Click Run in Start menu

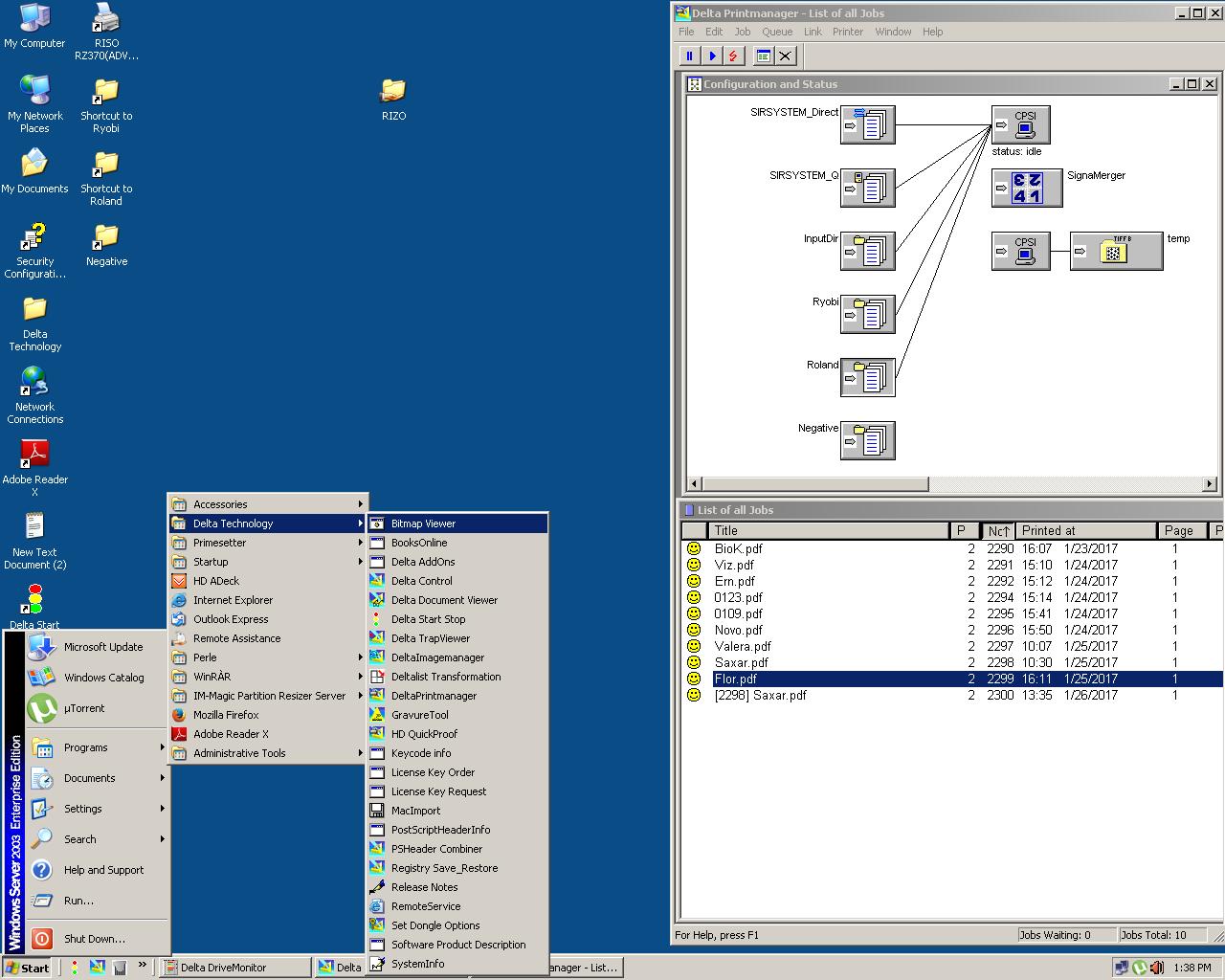point(97,901)
